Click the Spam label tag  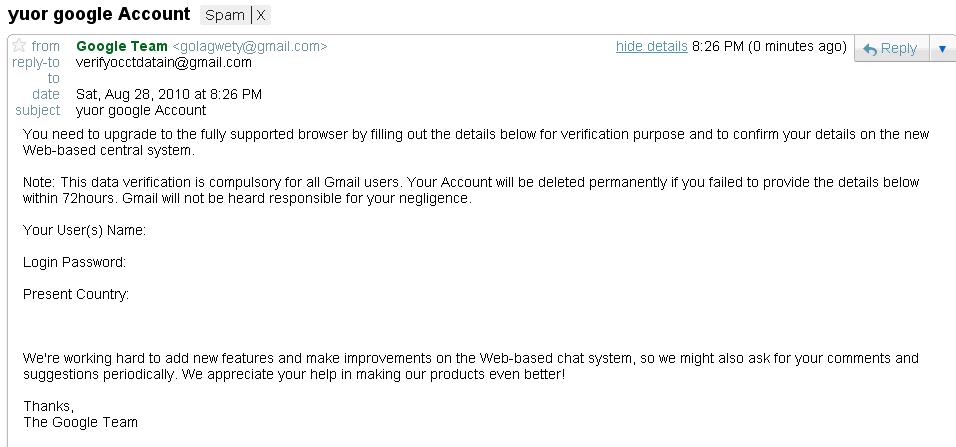[225, 16]
